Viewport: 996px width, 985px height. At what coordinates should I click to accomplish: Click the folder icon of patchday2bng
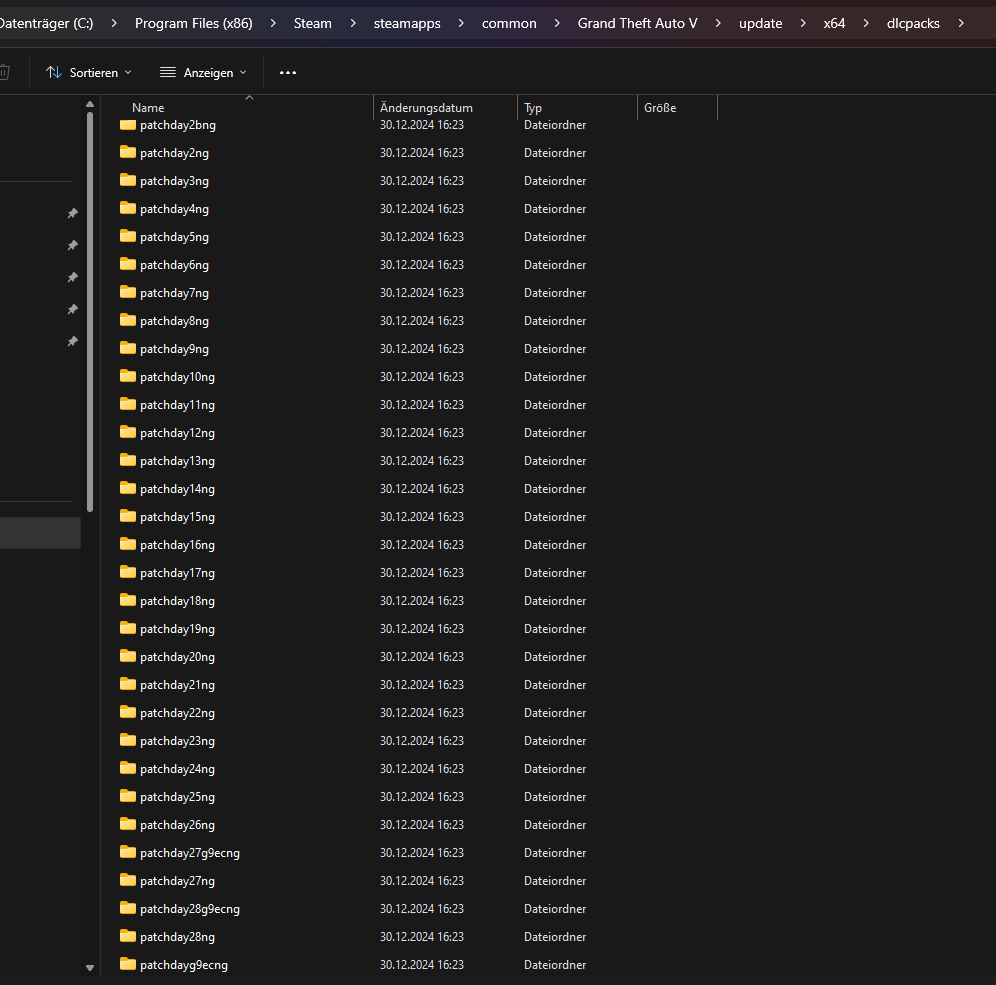pos(127,125)
